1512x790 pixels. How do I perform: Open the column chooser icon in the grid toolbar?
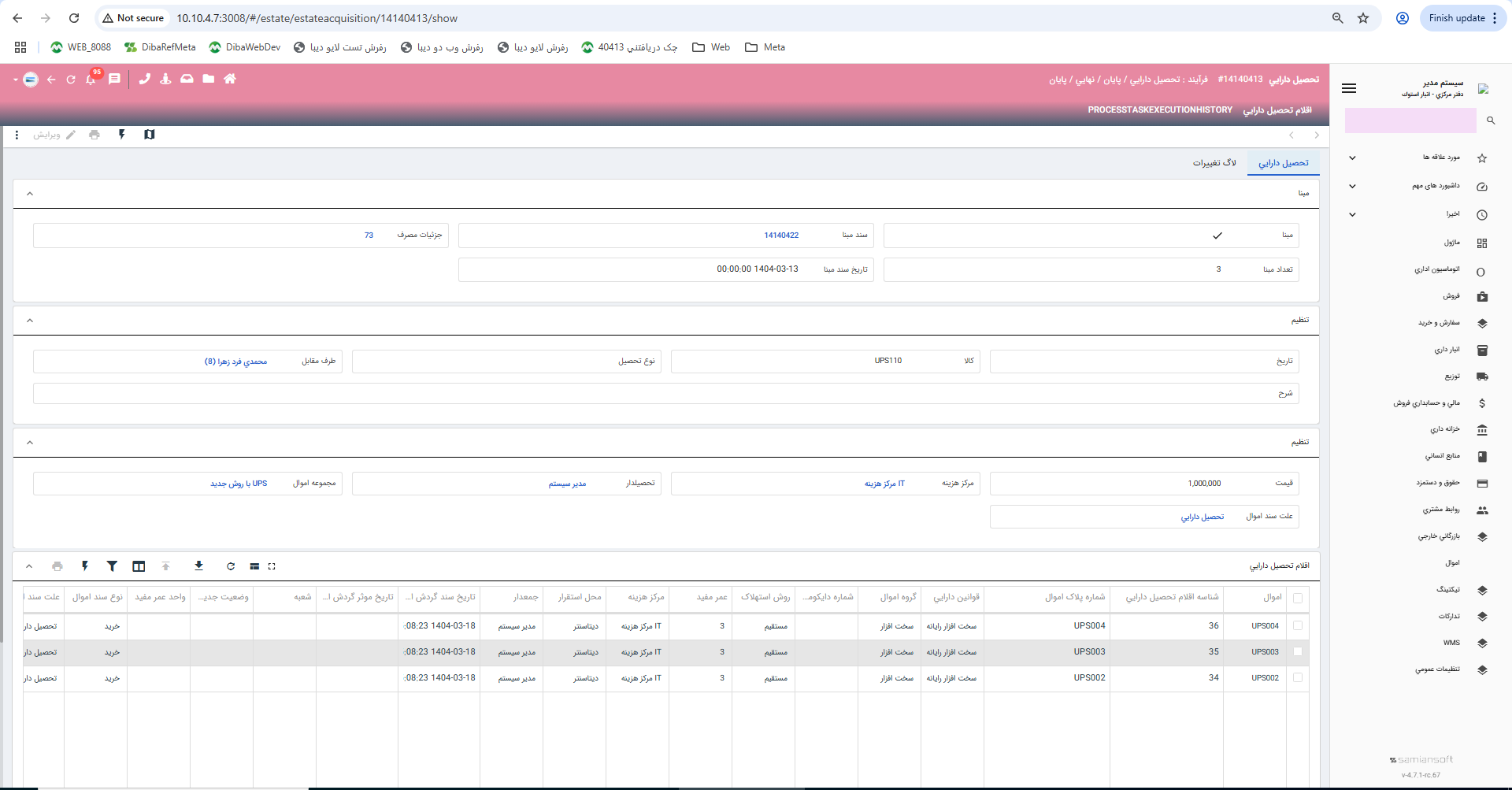139,566
